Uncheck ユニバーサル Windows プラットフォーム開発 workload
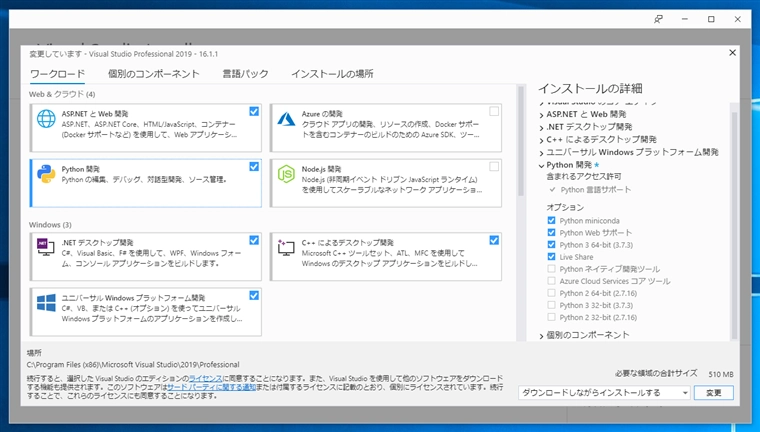 [254, 296]
